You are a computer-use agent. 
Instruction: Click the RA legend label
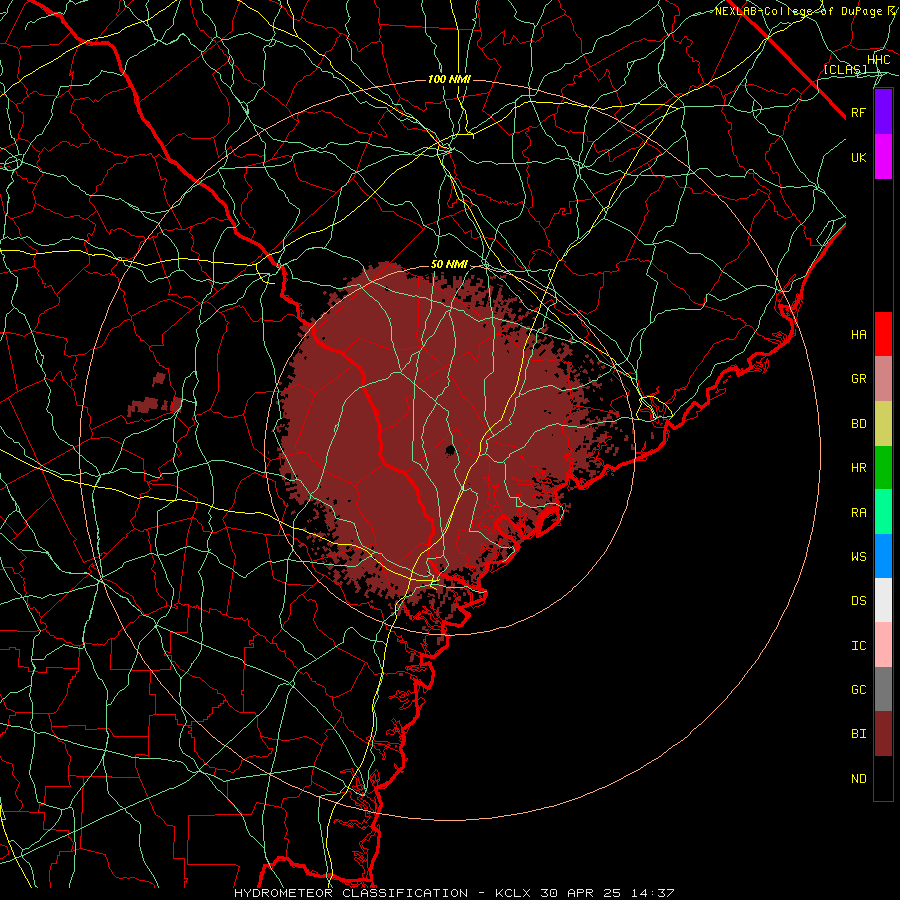tap(859, 512)
